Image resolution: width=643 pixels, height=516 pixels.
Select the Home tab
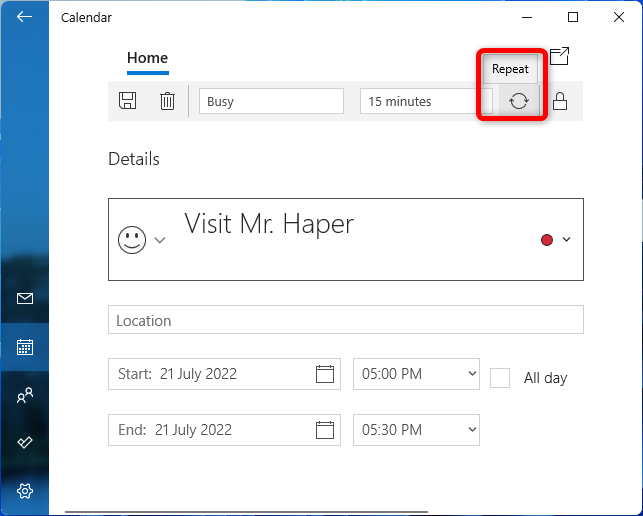[148, 58]
